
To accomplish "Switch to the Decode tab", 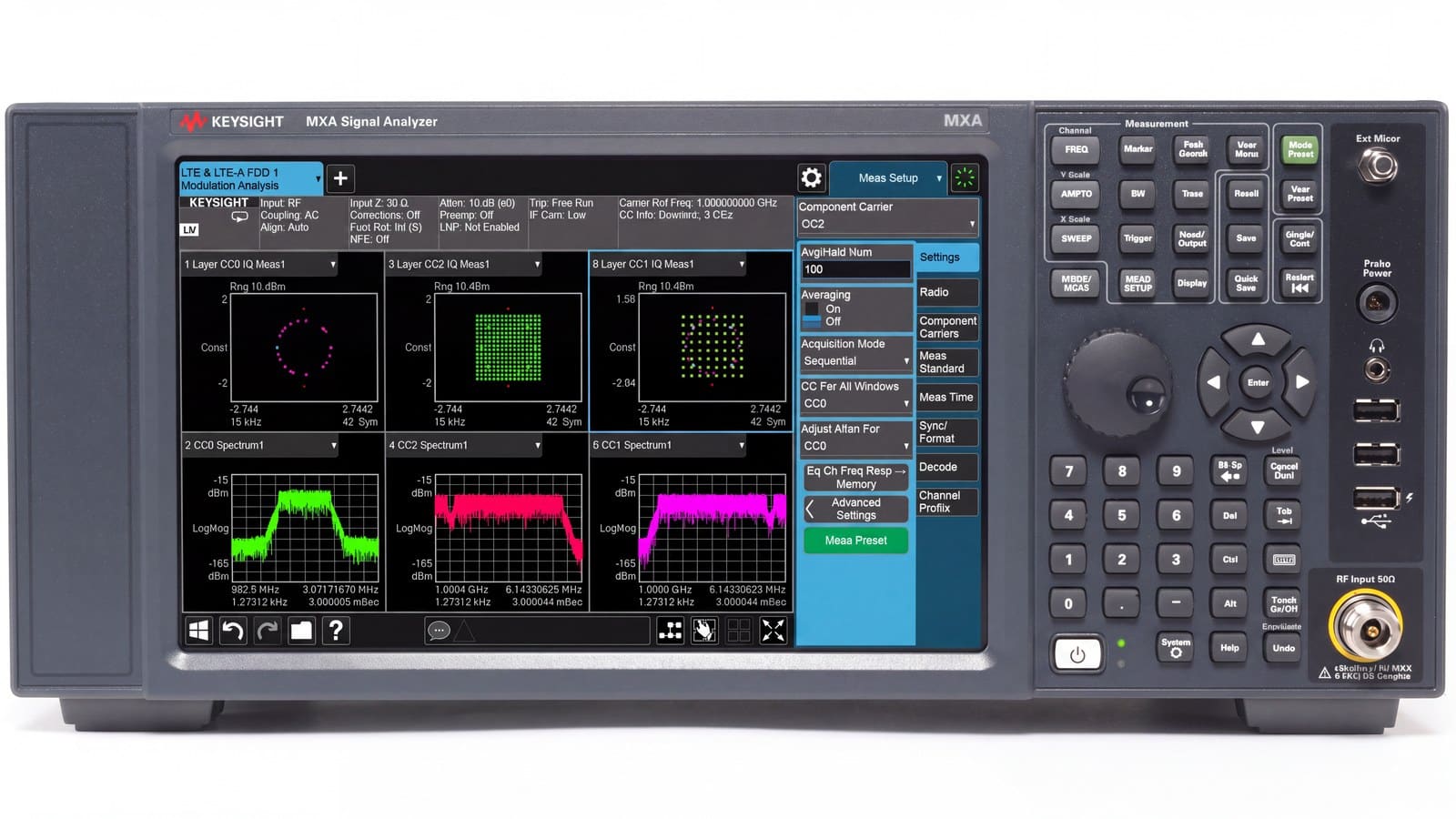I will [947, 467].
